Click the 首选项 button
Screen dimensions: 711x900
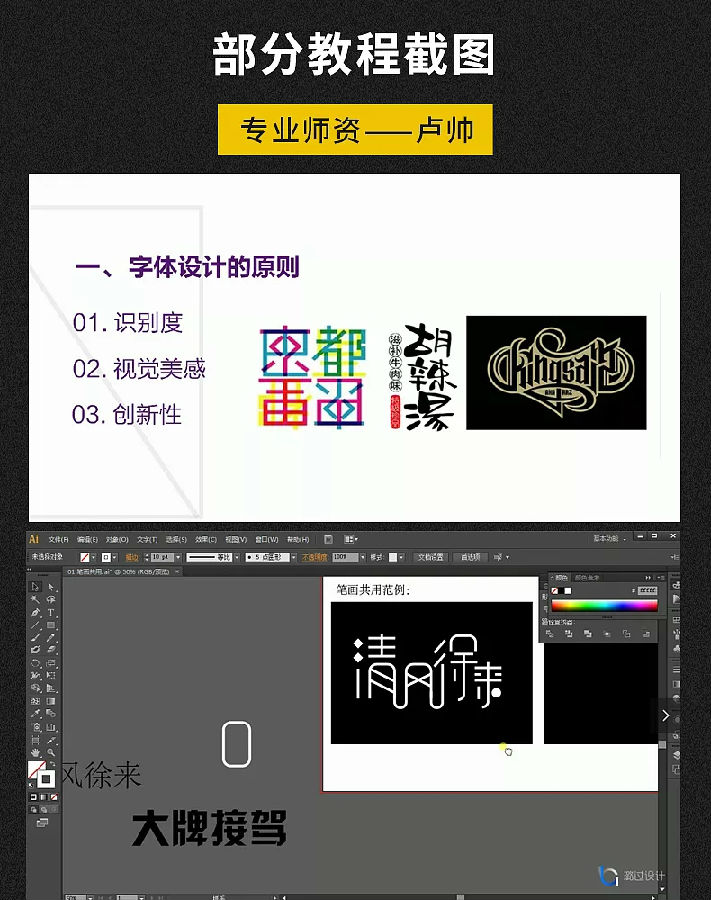[x=471, y=557]
